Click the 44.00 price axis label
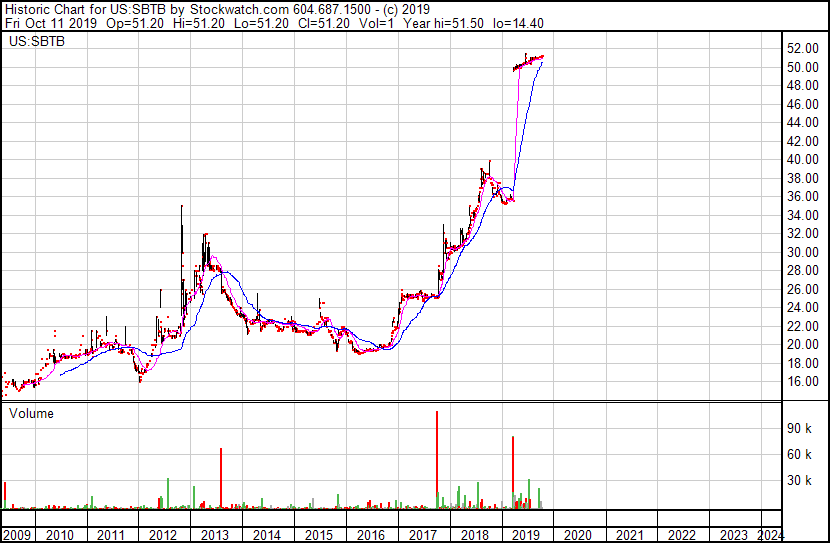This screenshot has height=543, width=830. click(x=802, y=122)
